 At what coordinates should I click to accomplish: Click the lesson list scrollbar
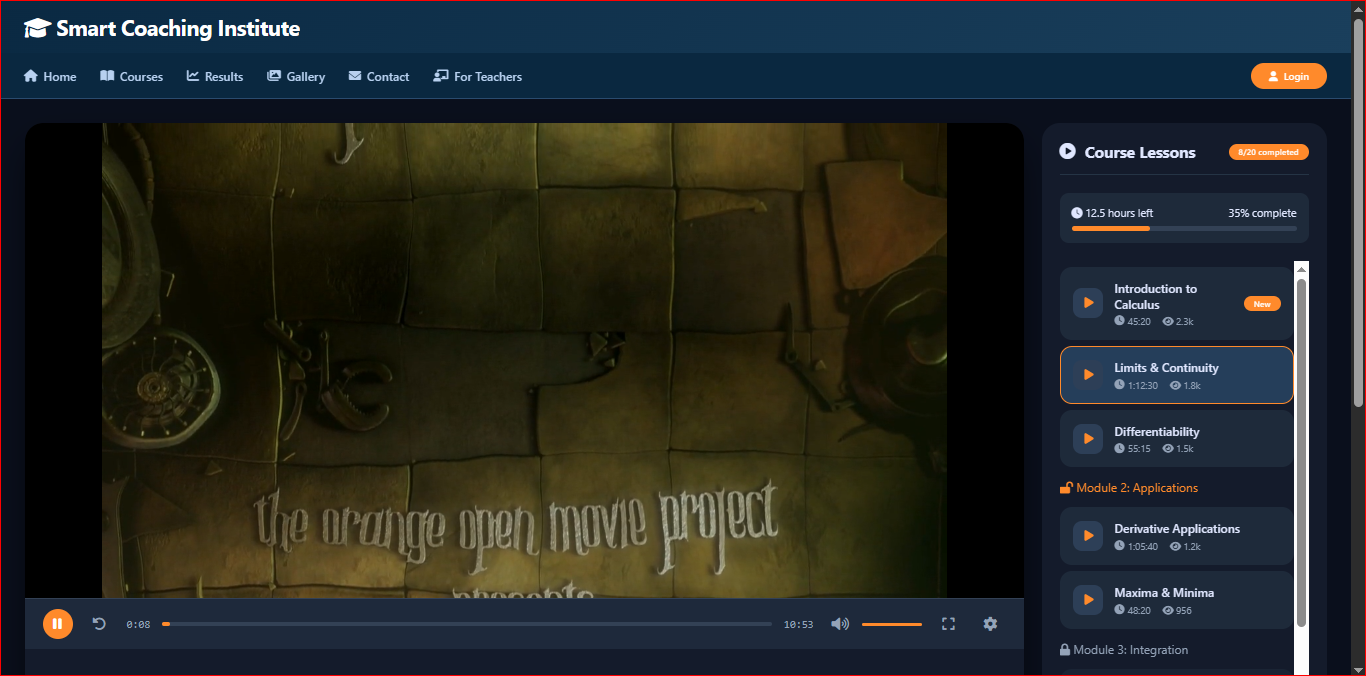tap(1301, 450)
